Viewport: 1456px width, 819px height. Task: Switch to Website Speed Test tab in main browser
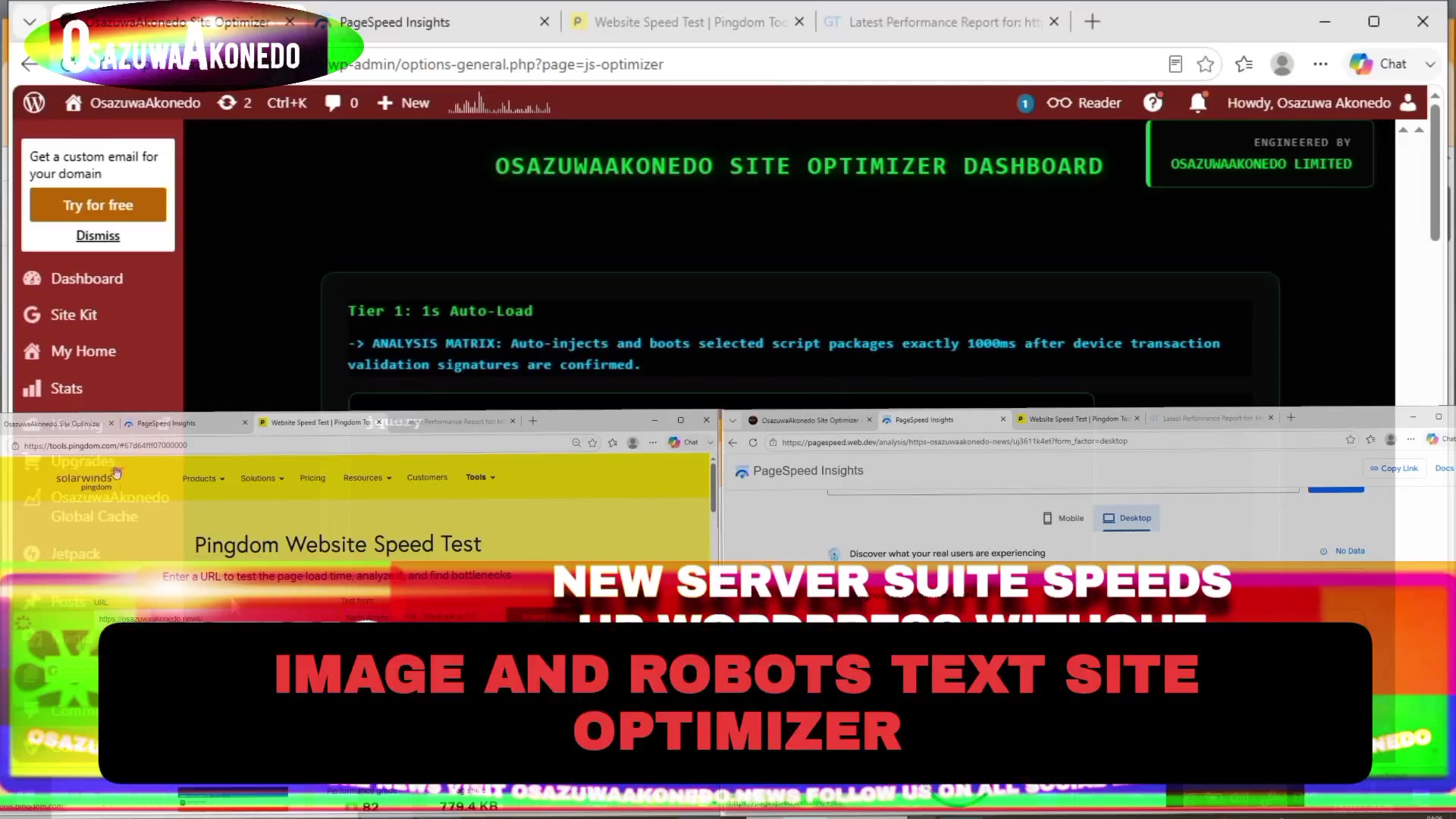[x=689, y=22]
